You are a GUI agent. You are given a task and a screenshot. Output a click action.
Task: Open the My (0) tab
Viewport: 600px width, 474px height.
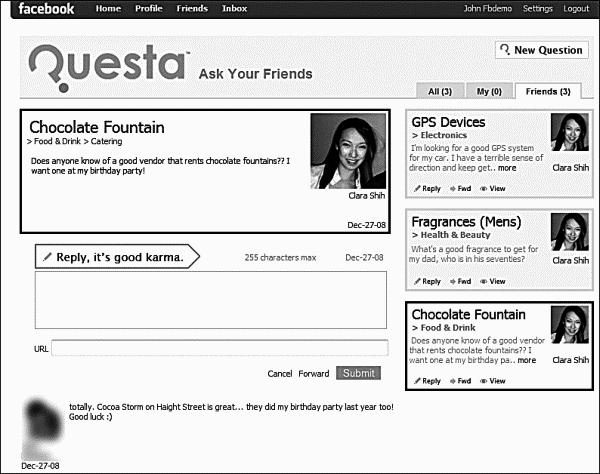click(x=489, y=92)
